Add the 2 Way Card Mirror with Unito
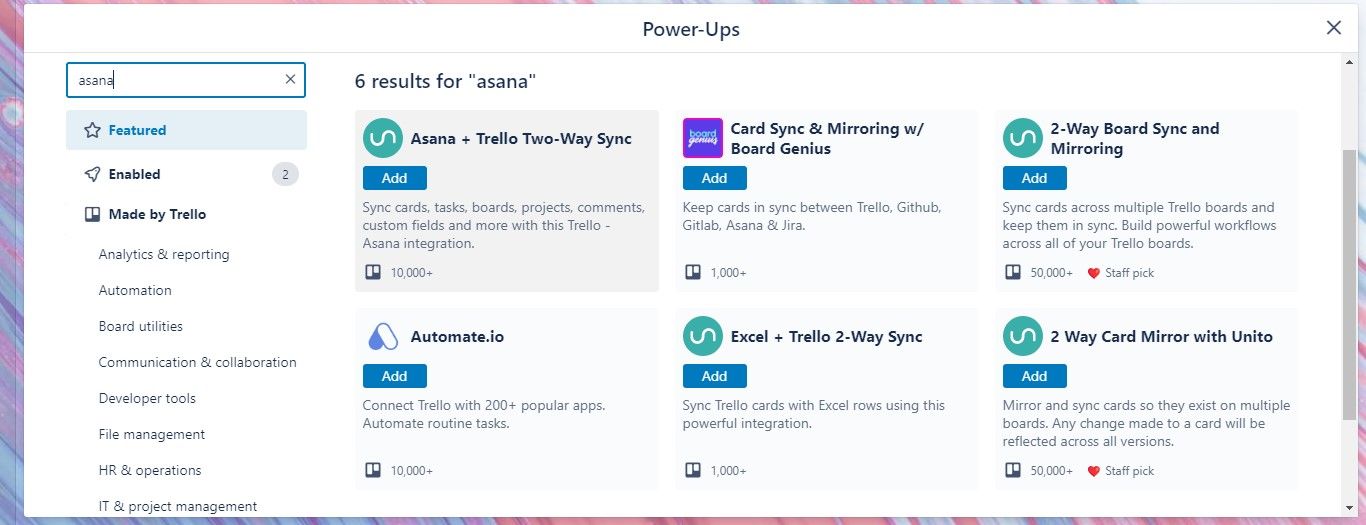The width and height of the screenshot is (1366, 525). point(1034,376)
